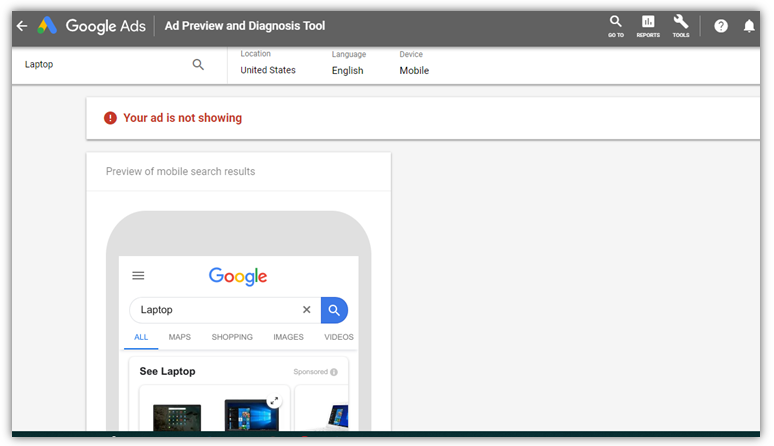Click the blue search button in preview
Image resolution: width=774 pixels, height=446 pixels.
[334, 310]
